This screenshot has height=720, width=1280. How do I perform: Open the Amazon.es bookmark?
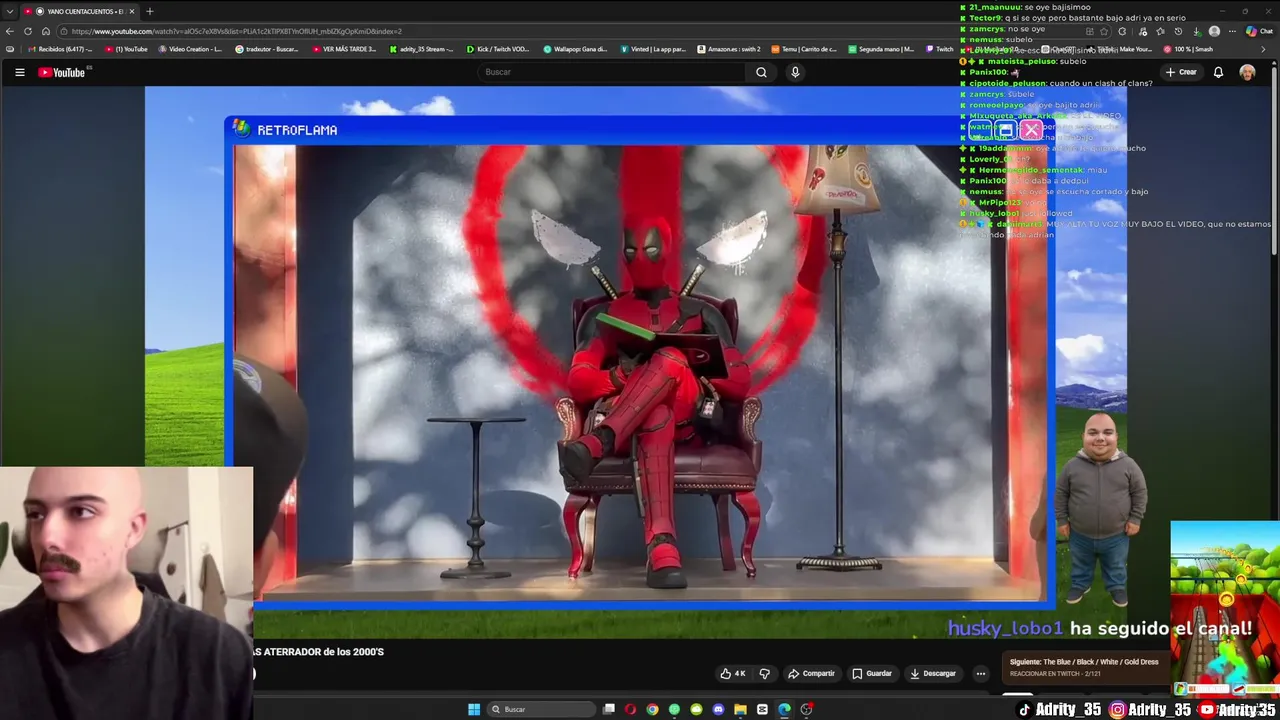pyautogui.click(x=729, y=49)
